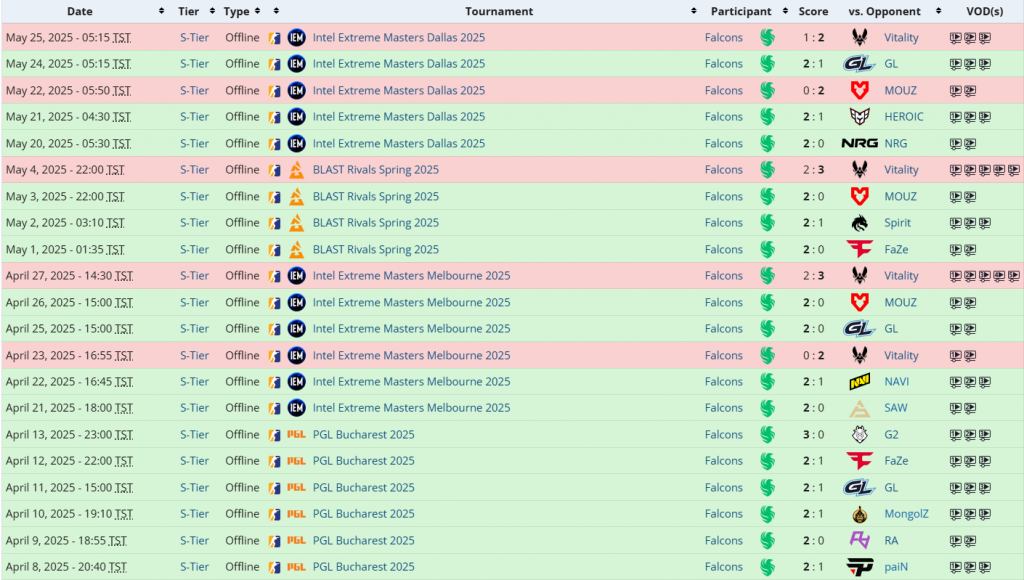Sort by Type column arrows
The image size is (1024, 580).
pyautogui.click(x=257, y=11)
